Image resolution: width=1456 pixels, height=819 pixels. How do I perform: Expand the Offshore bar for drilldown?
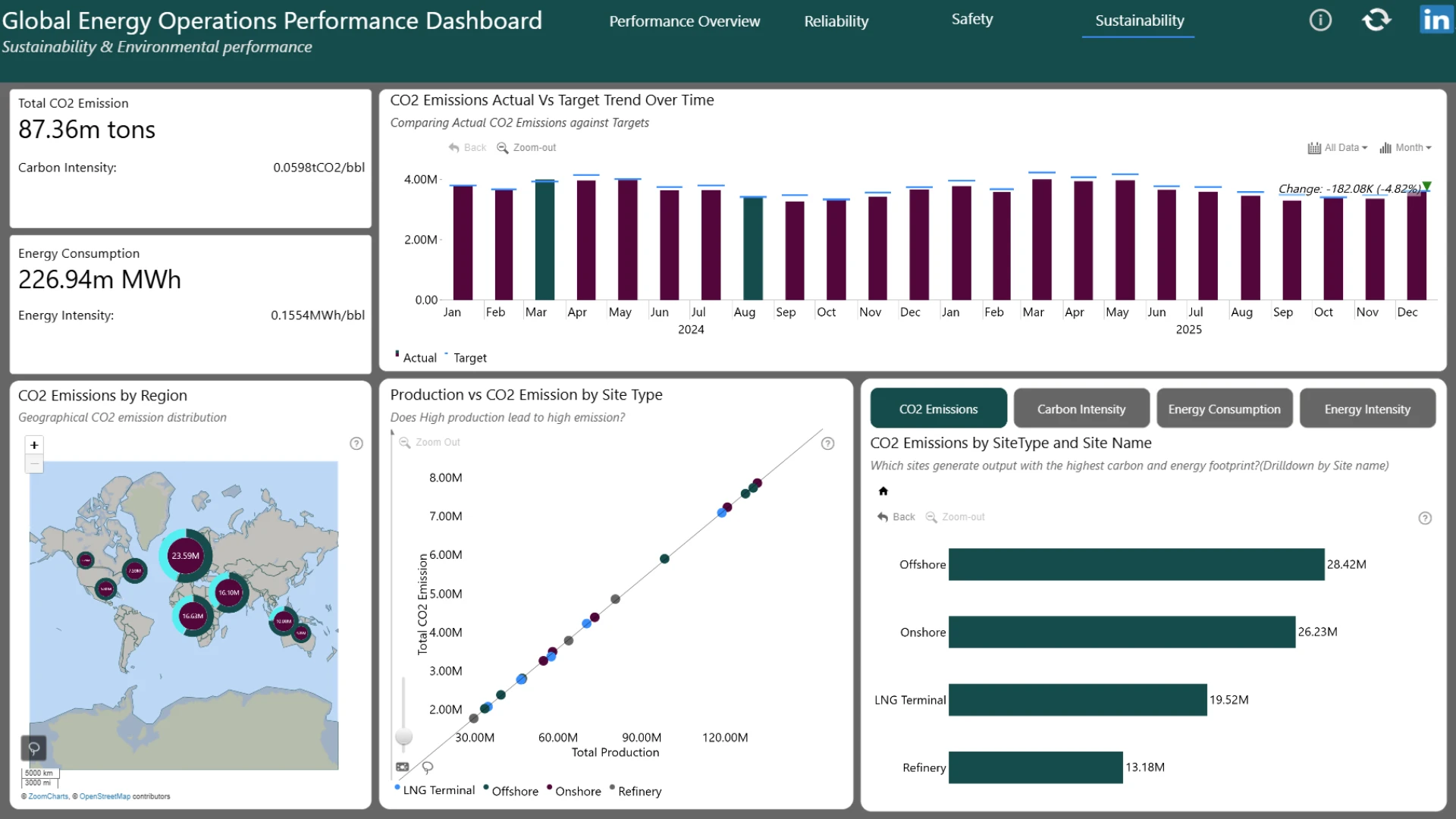1136,564
